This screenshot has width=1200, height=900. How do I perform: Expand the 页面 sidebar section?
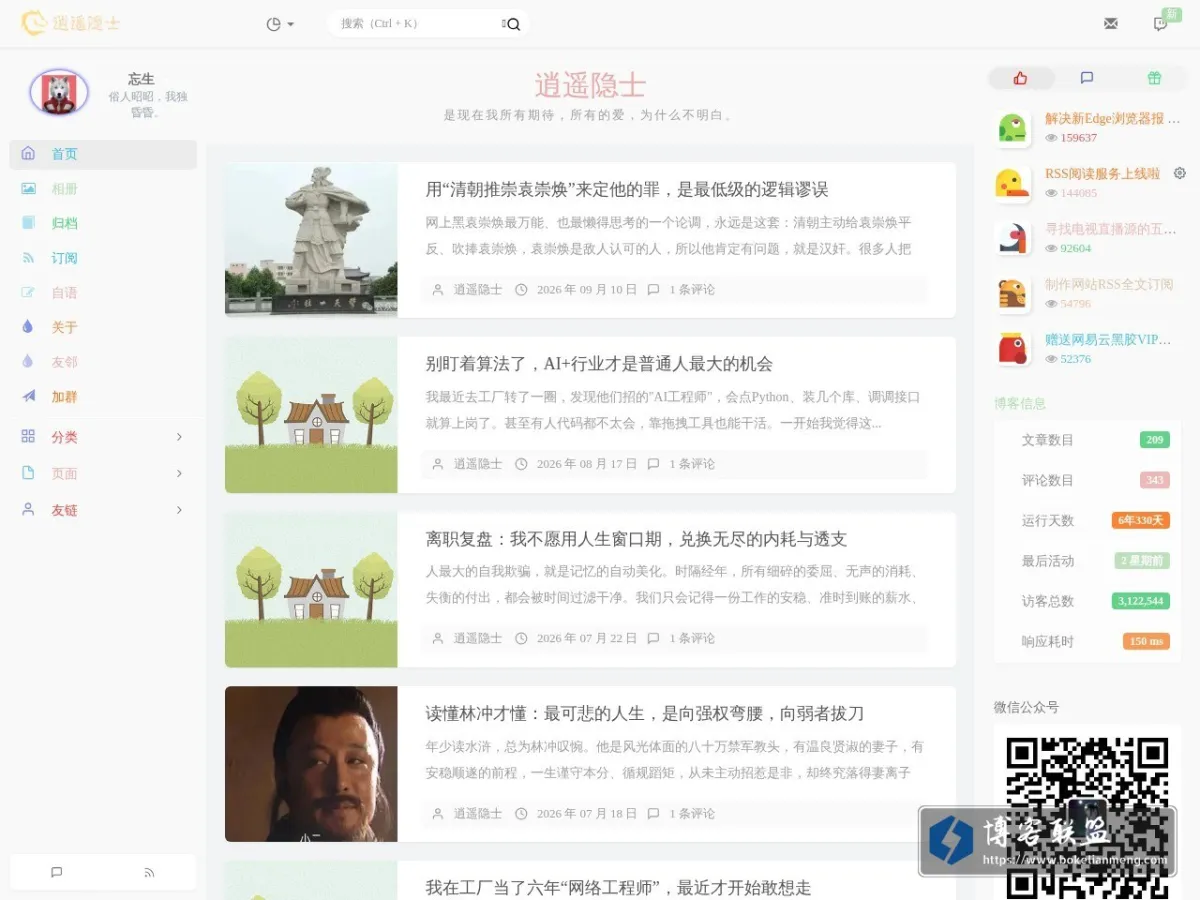click(103, 473)
